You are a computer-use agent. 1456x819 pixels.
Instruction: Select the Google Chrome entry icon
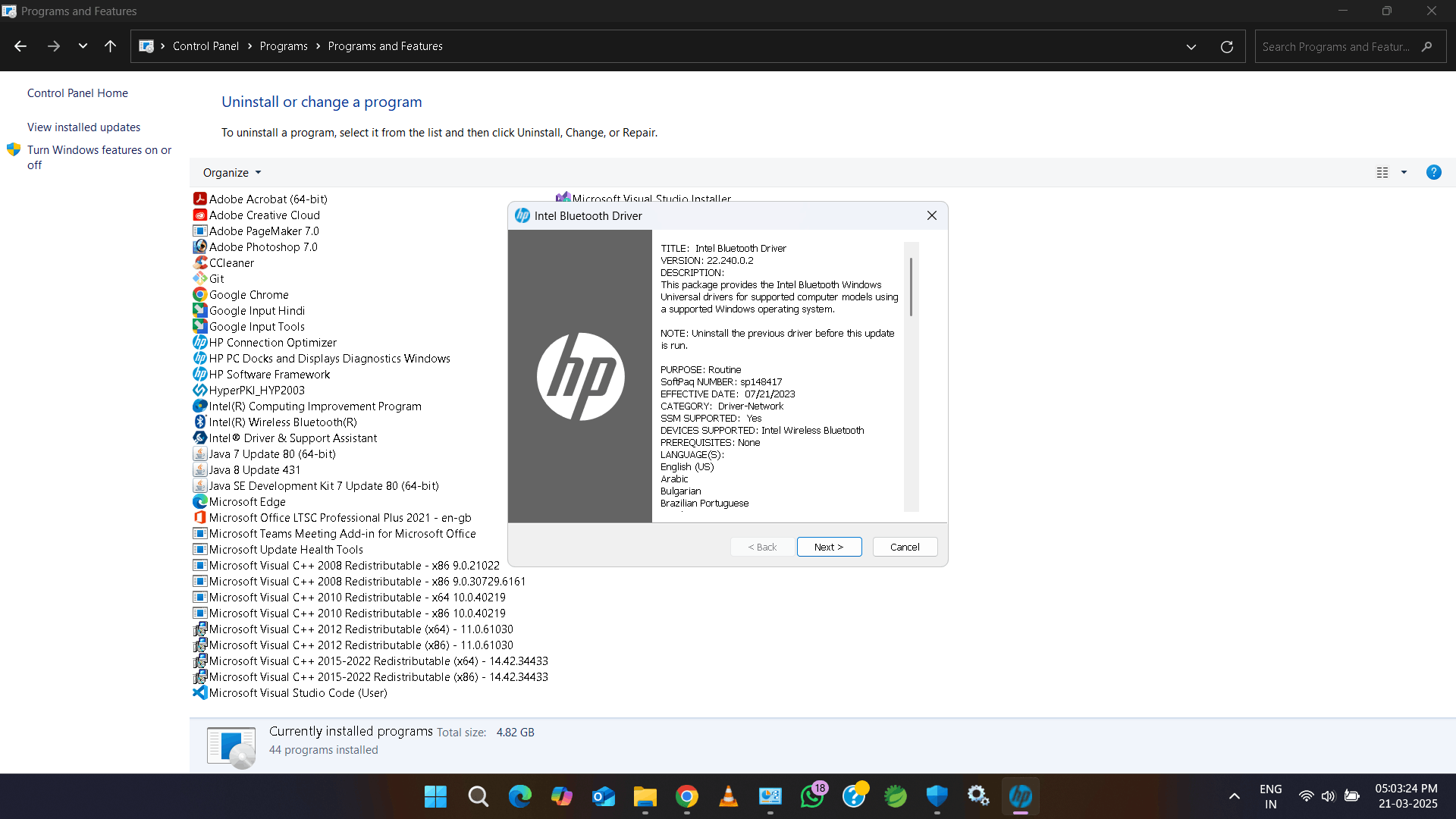pos(200,294)
